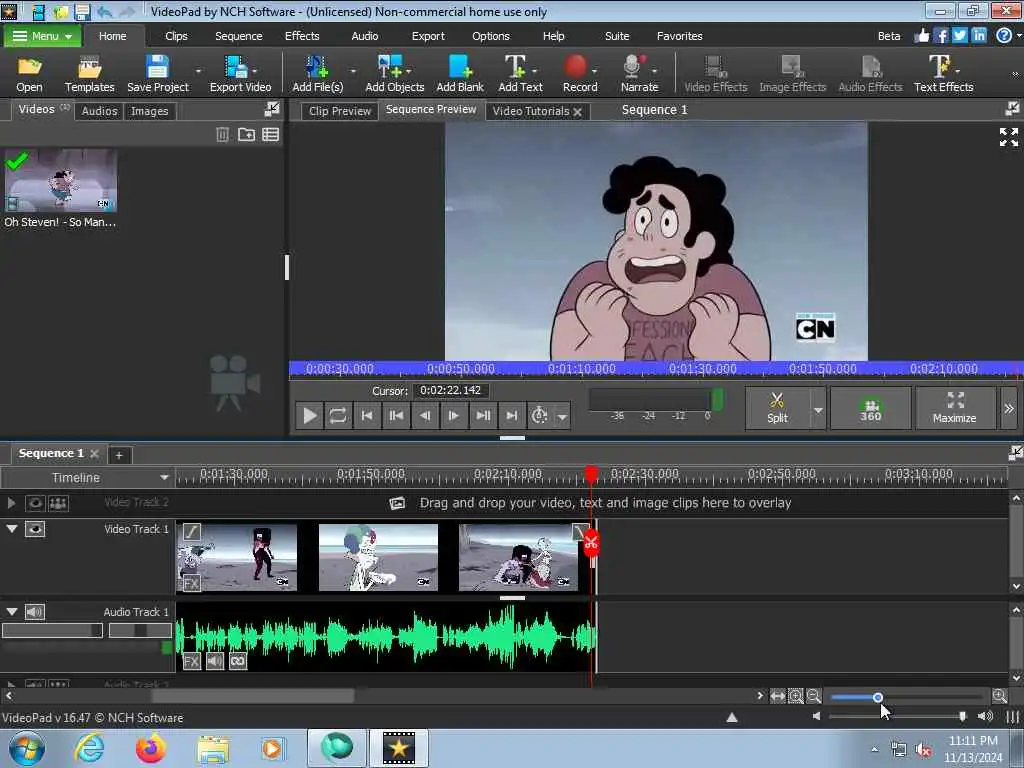Start recording with the Record icon
Image resolution: width=1024 pixels, height=768 pixels.
[580, 73]
